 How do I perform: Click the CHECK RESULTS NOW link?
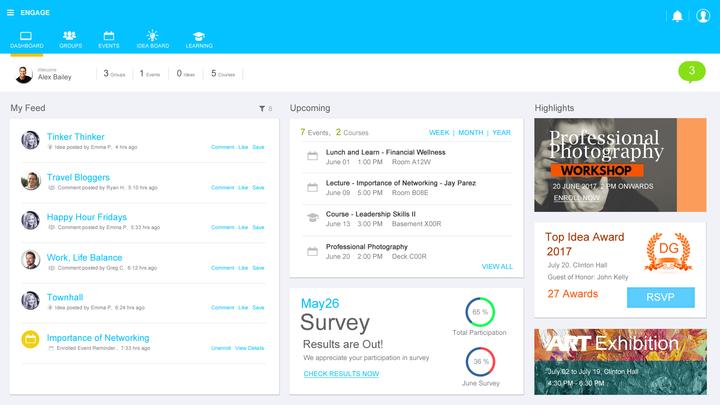coord(341,374)
